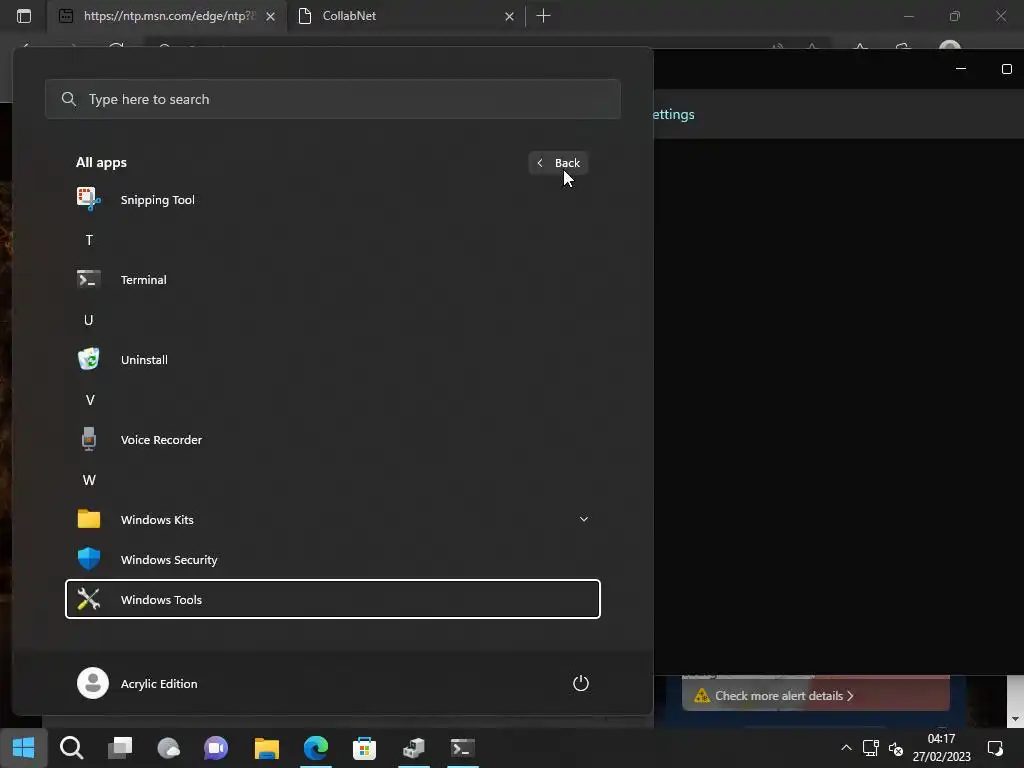
Task: Open the running installer app icon on taskbar
Action: (413, 748)
